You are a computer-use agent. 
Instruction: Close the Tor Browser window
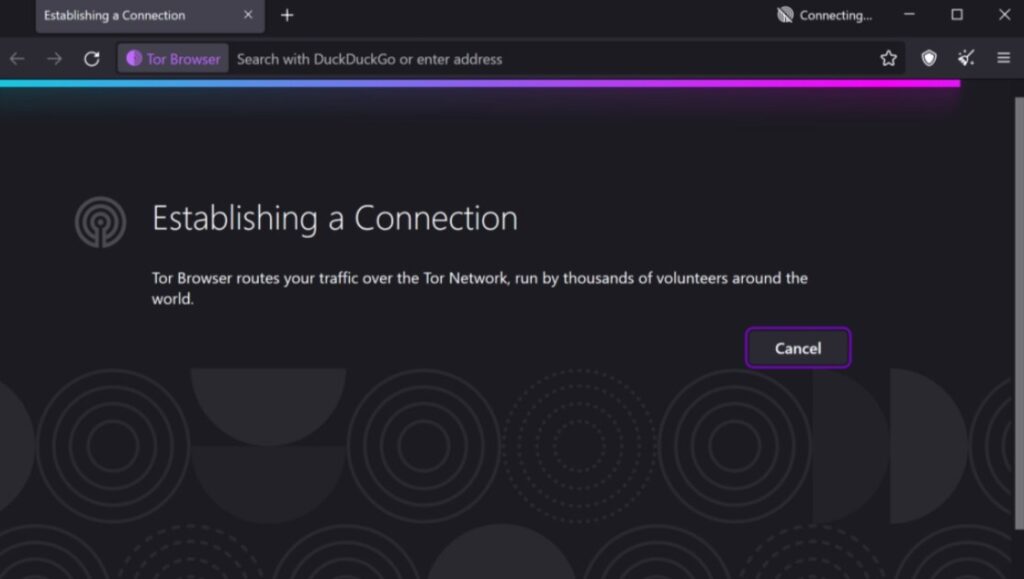point(1004,14)
